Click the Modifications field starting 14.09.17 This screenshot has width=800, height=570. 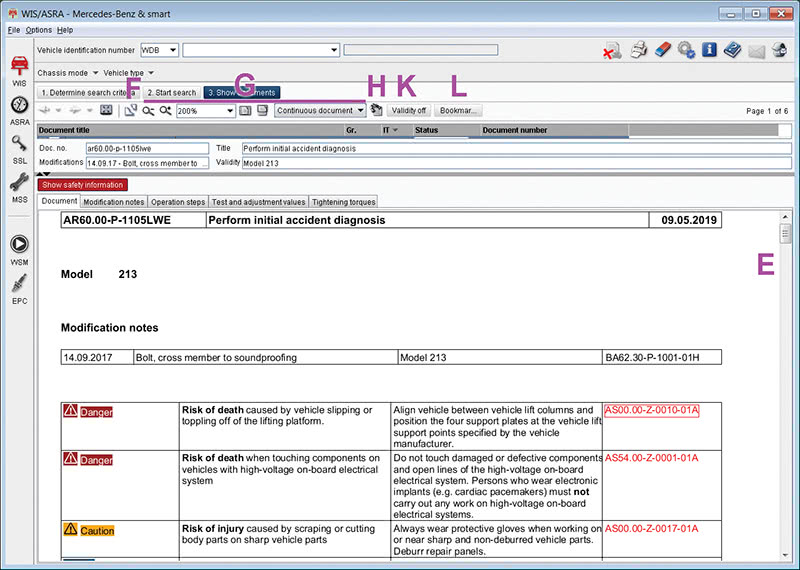147,163
